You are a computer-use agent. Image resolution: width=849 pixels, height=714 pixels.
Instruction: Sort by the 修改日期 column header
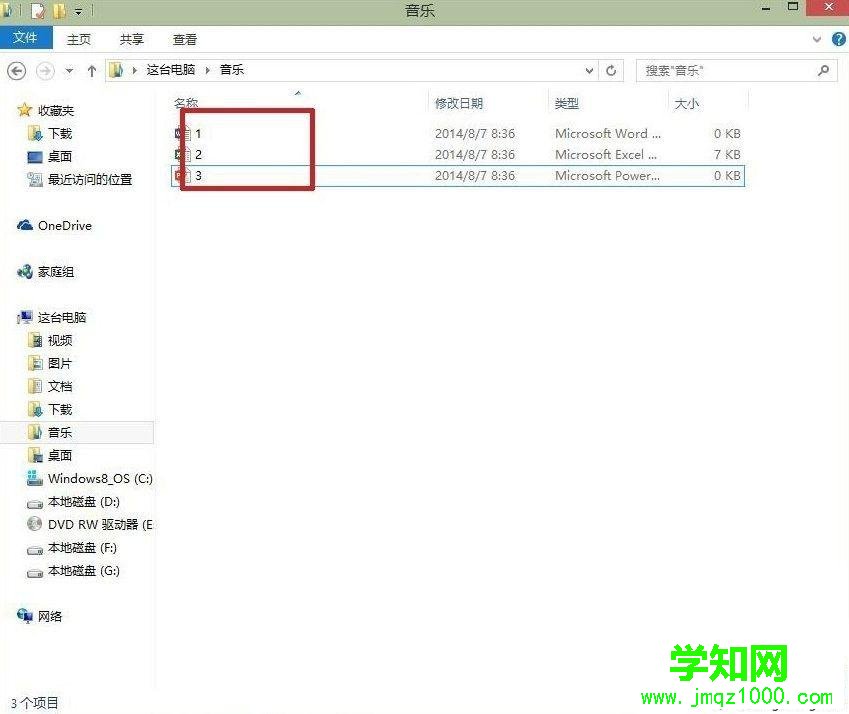click(x=459, y=103)
